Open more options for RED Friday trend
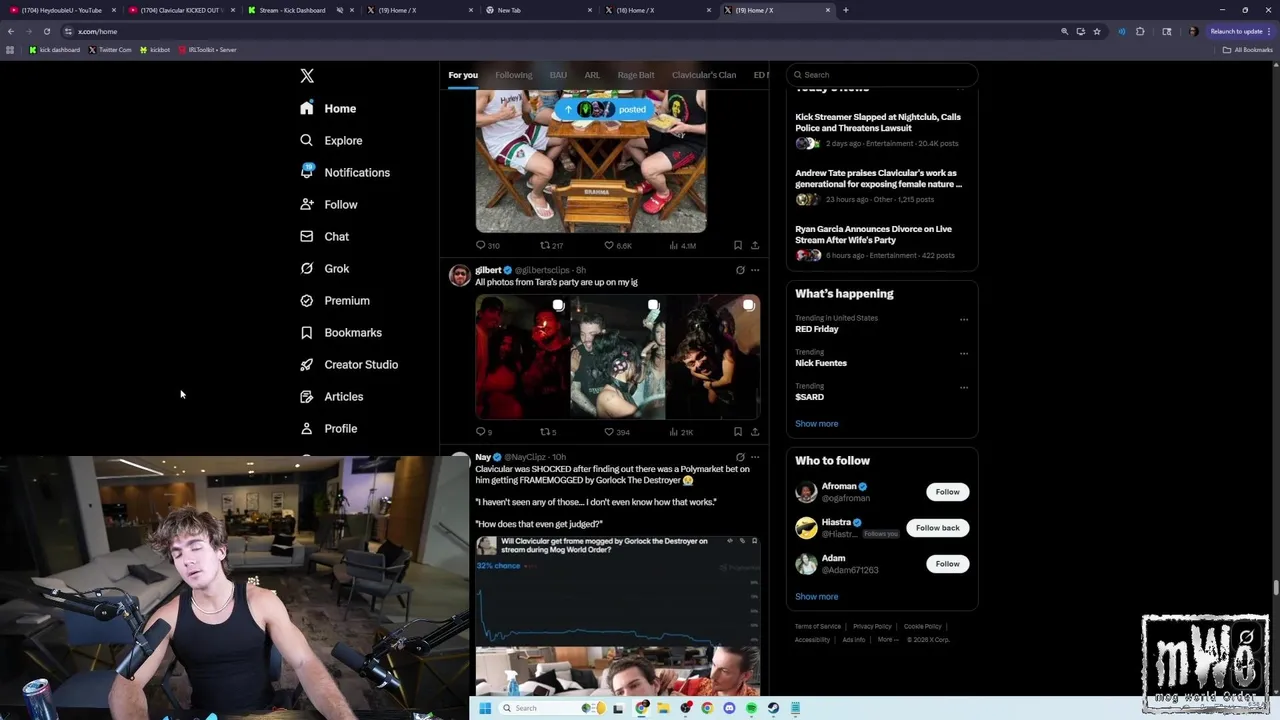The image size is (1280, 720). tap(964, 320)
